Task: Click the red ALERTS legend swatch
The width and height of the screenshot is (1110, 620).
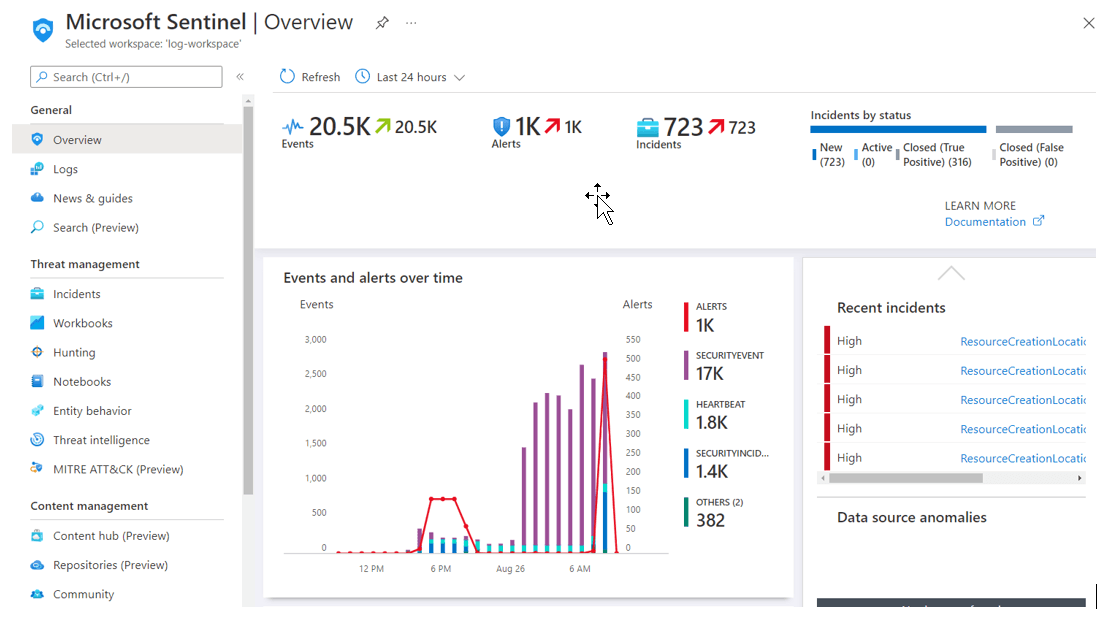Action: point(686,317)
